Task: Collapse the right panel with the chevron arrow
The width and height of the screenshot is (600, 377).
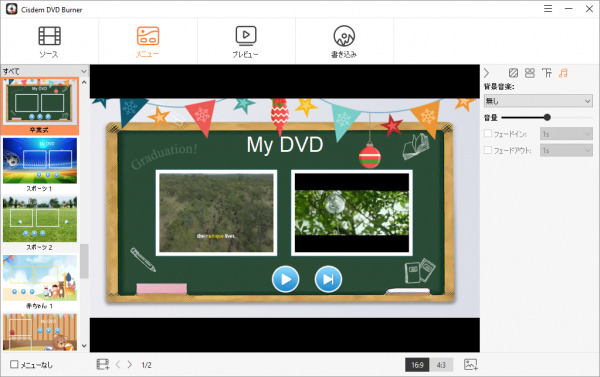Action: pyautogui.click(x=486, y=73)
